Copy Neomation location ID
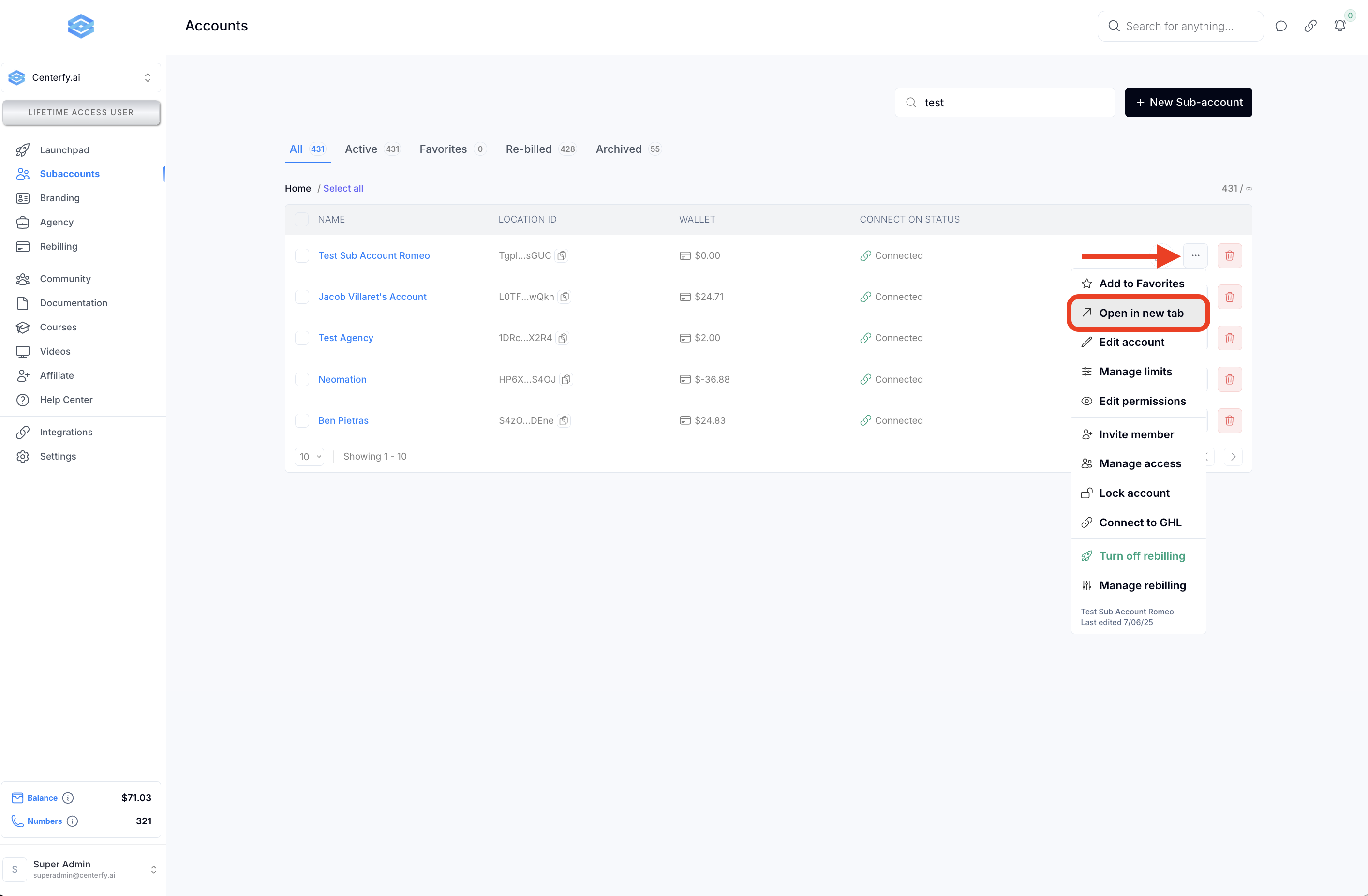This screenshot has height=896, width=1368. point(566,379)
